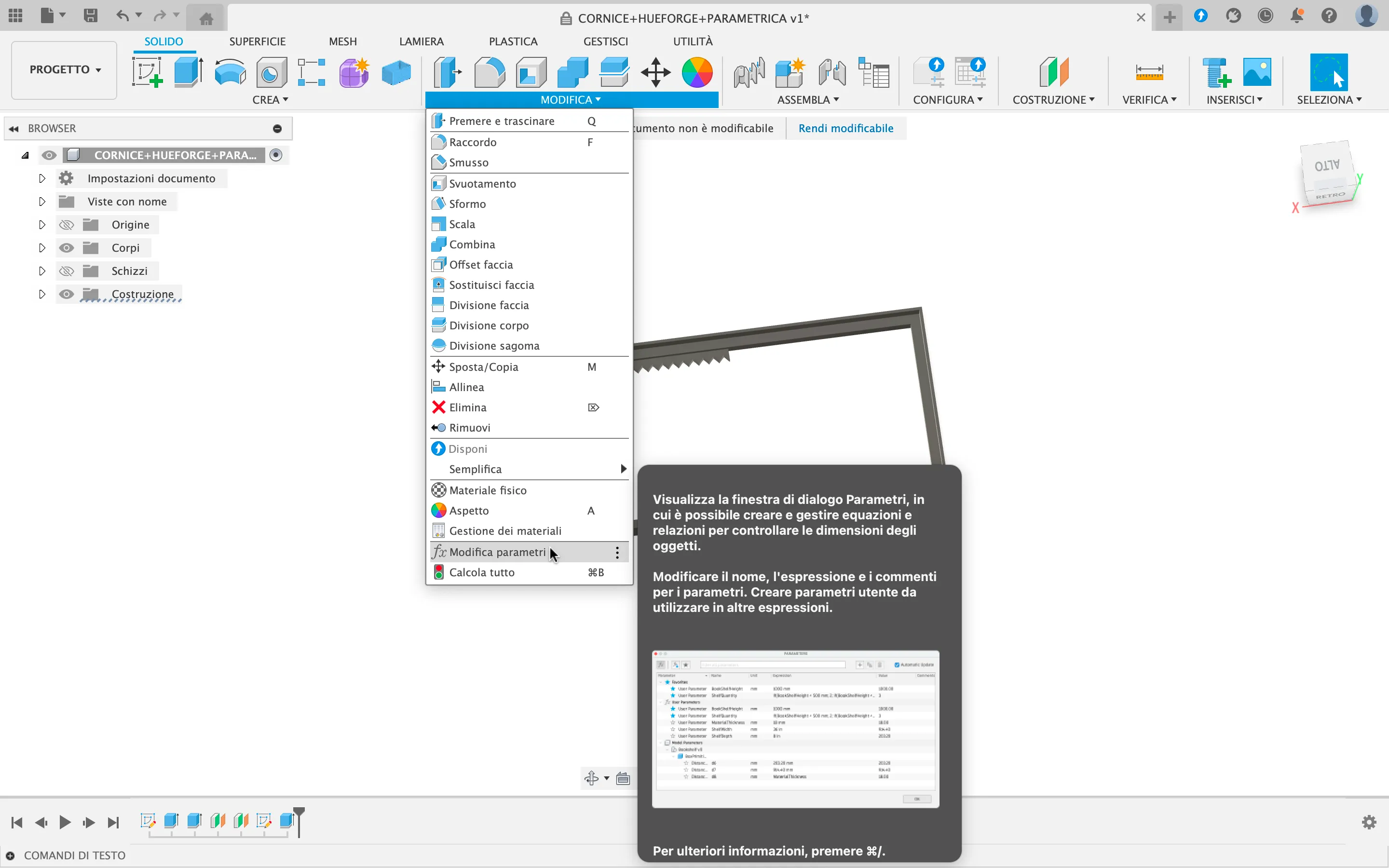Expand the Corpi folder
The height and width of the screenshot is (868, 1389).
[x=42, y=248]
